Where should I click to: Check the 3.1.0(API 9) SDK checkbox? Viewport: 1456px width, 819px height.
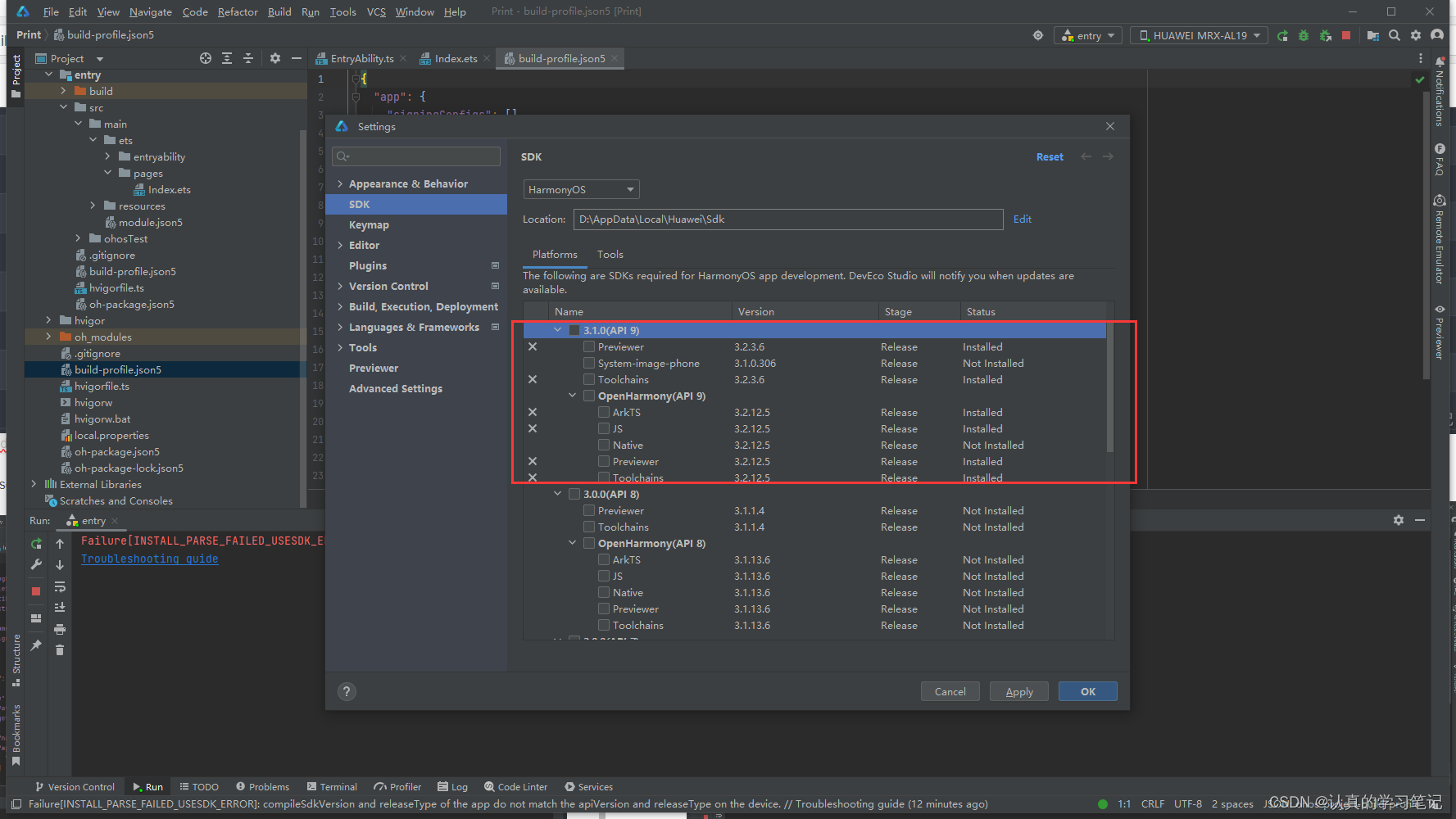pyautogui.click(x=574, y=330)
